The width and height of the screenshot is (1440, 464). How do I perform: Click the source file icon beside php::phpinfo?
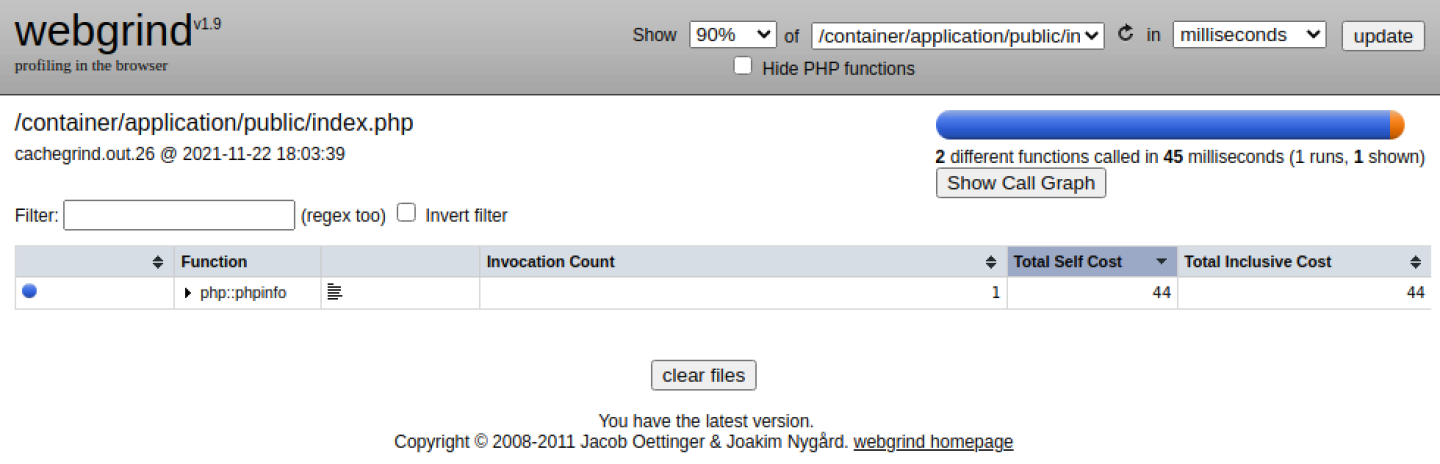tap(335, 293)
